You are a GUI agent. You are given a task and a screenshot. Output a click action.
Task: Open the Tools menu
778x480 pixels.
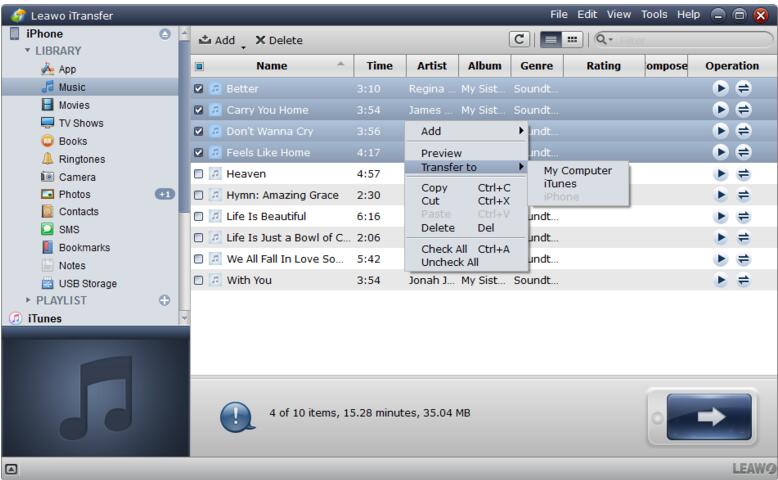tap(654, 15)
